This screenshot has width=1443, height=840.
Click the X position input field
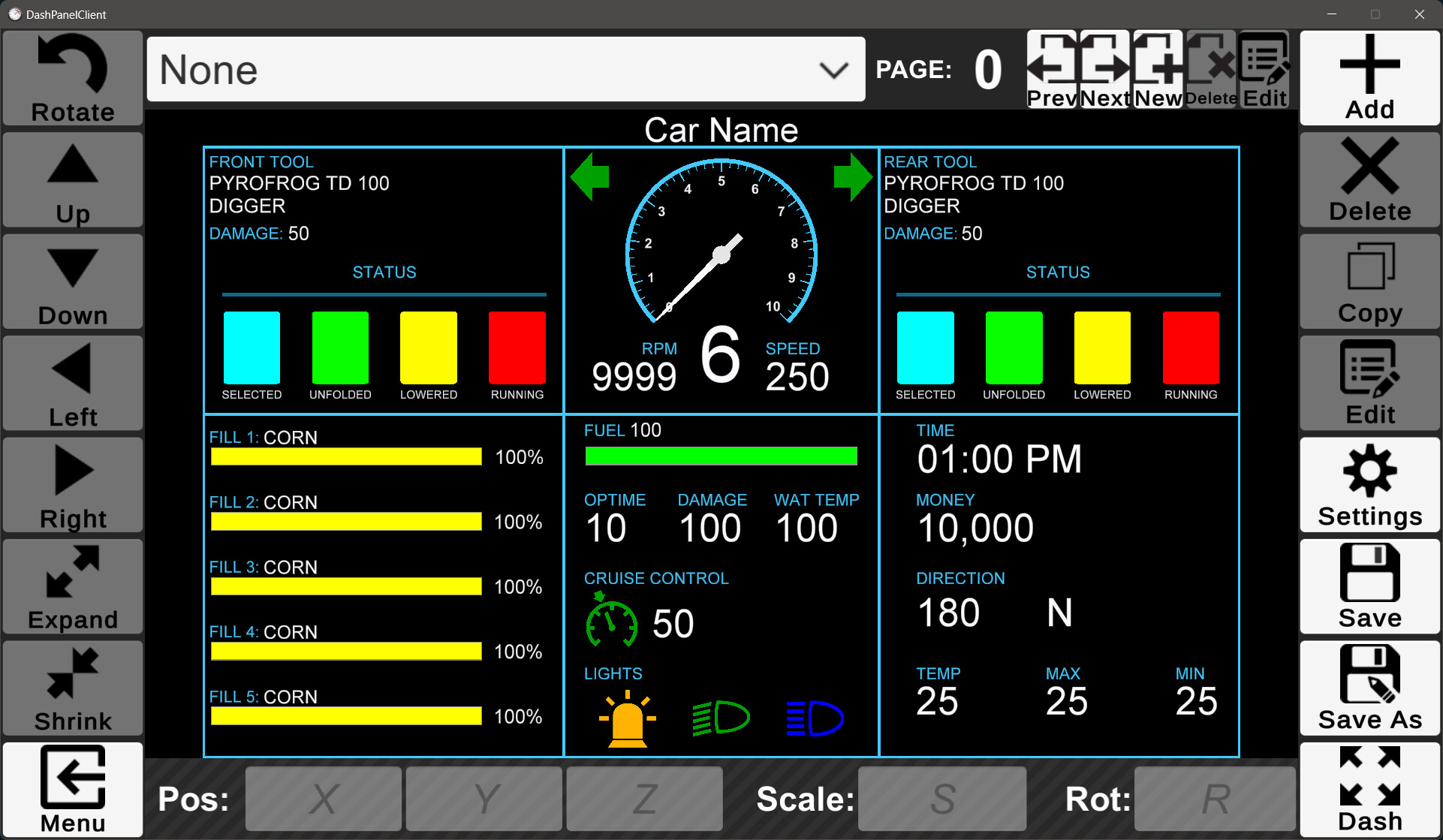pos(323,799)
